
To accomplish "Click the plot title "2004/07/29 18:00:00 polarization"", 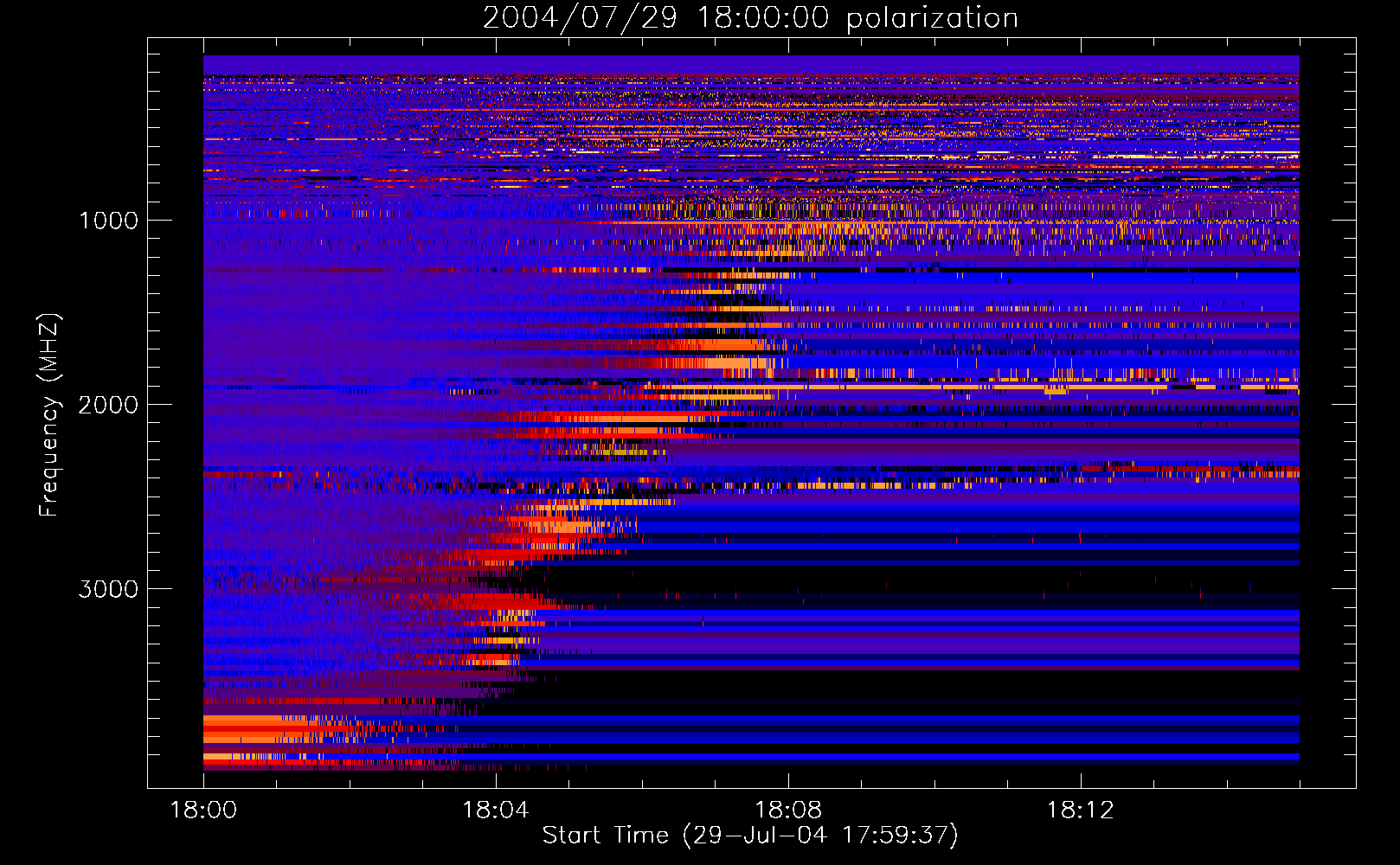I will pos(750,18).
